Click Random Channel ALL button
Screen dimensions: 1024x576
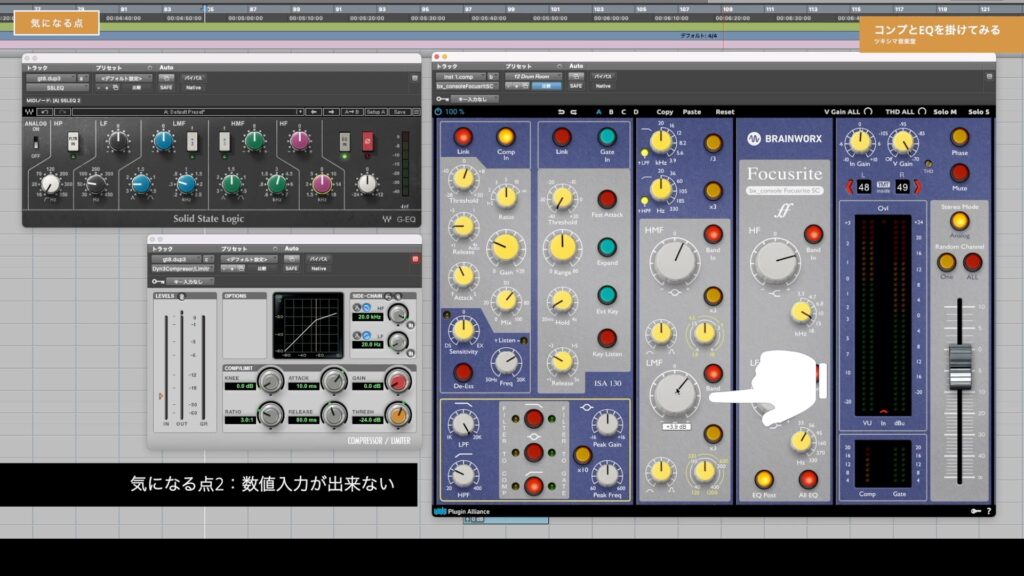pyautogui.click(x=972, y=263)
